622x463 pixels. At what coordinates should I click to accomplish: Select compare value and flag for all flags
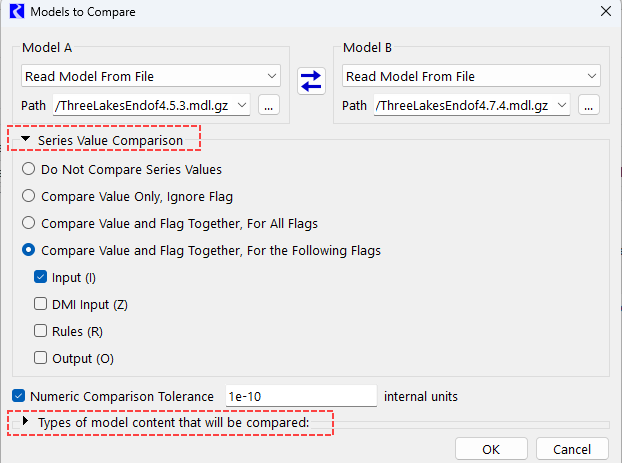(x=29, y=223)
